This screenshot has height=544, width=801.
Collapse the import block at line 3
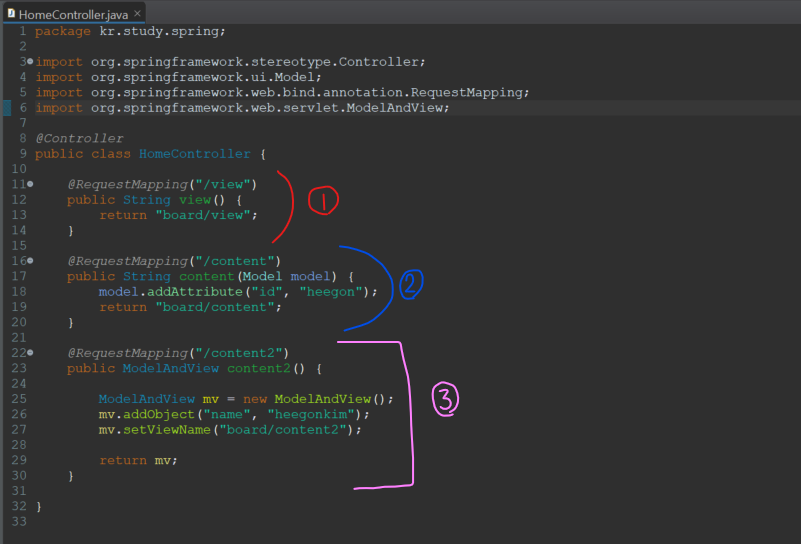pyautogui.click(x=30, y=61)
